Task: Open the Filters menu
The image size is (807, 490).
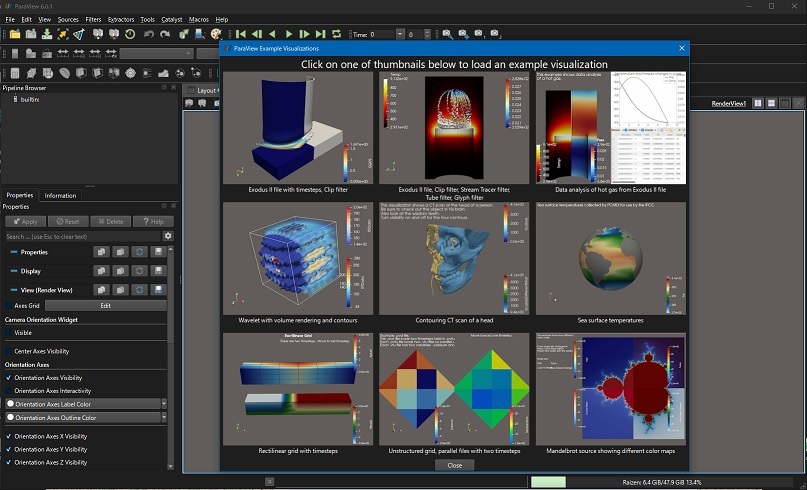Action: coord(93,19)
